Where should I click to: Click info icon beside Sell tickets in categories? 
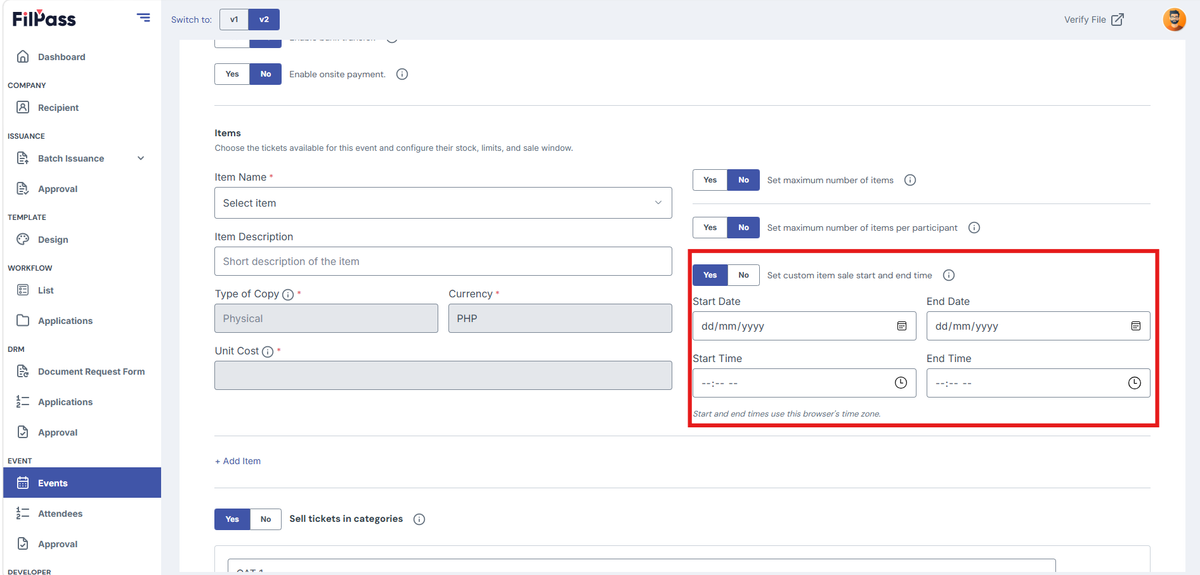419,519
